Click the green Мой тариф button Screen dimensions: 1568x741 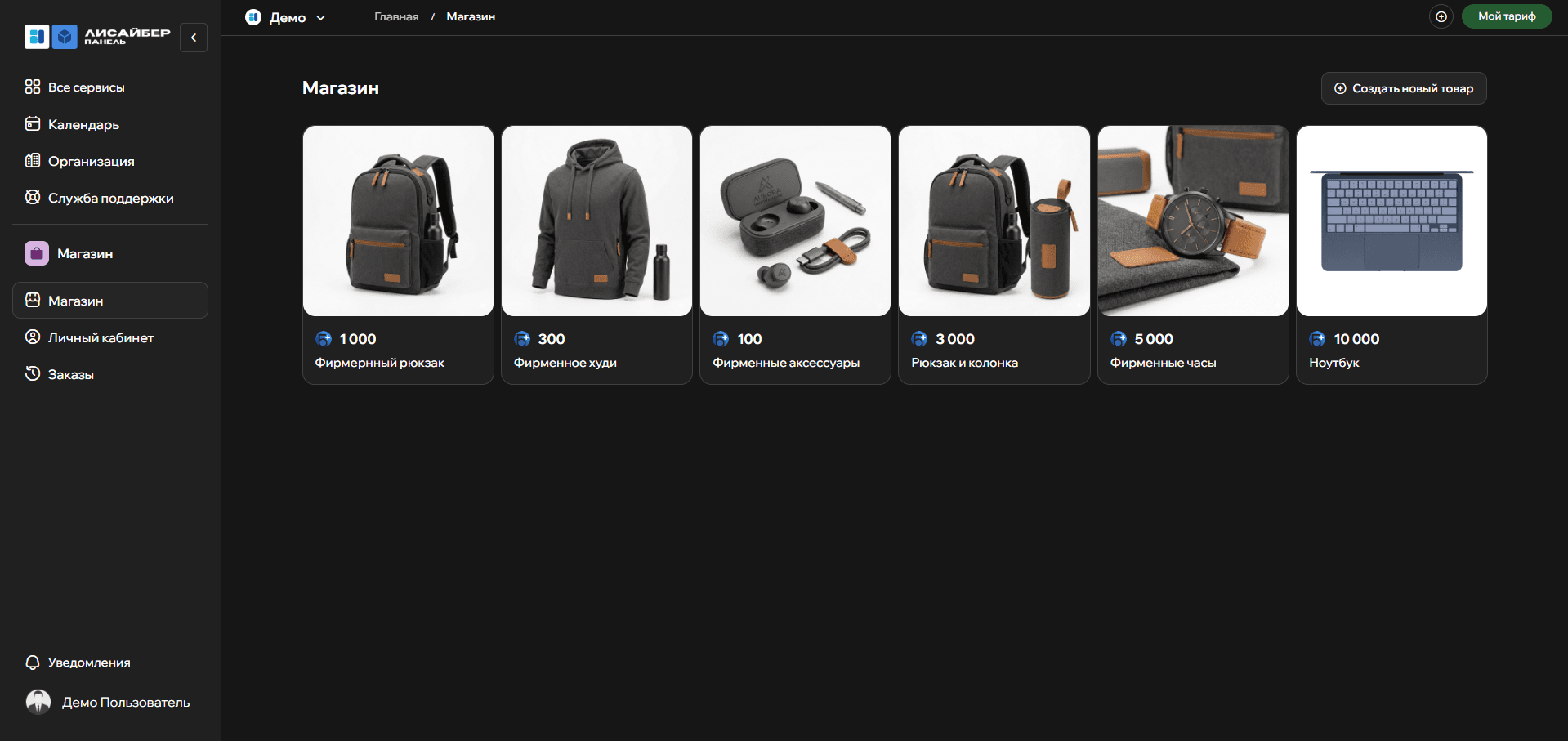point(1507,16)
